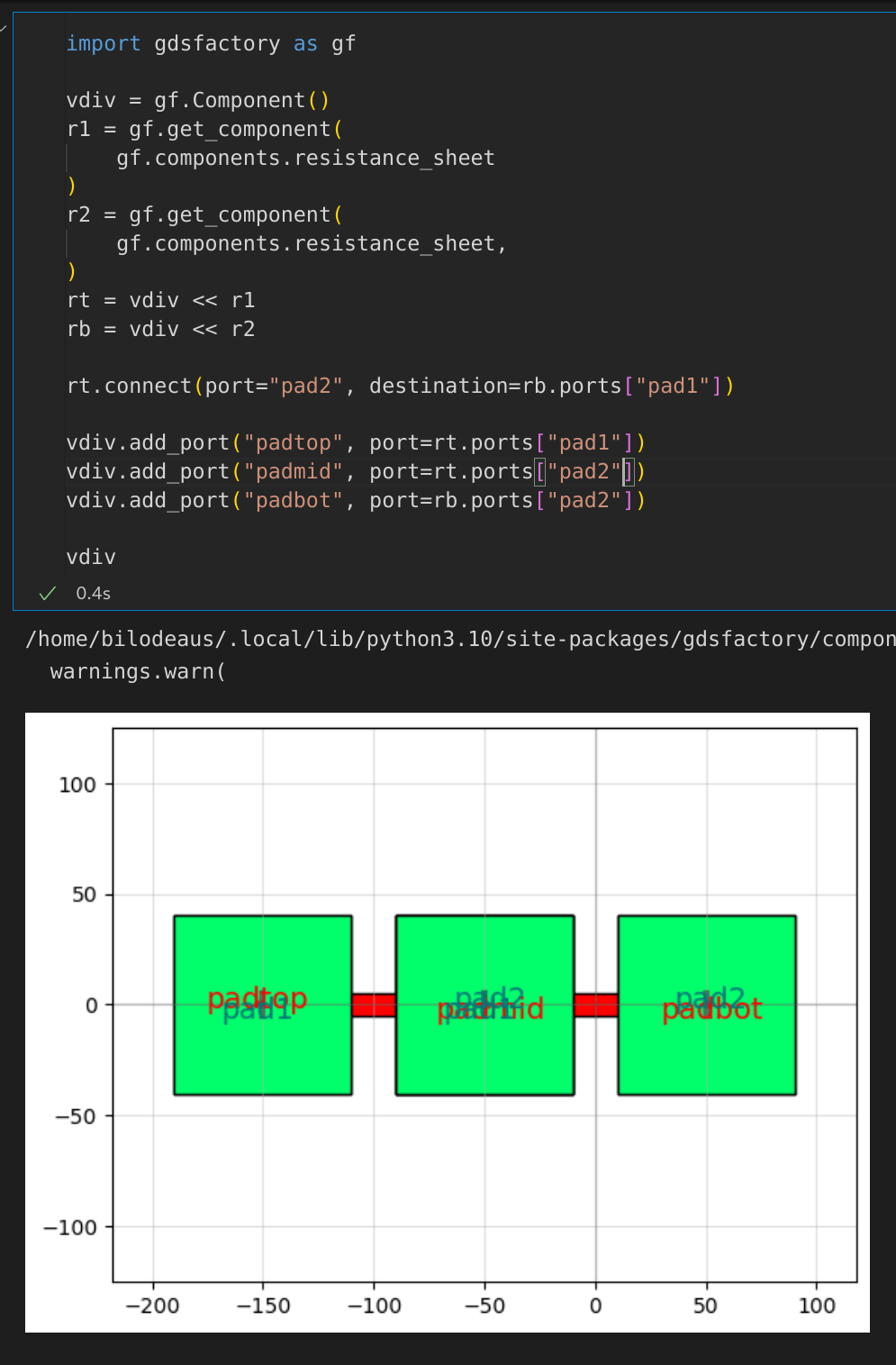Viewport: 896px width, 1365px height.
Task: Select the "pad1" string in rt.connect
Action: pos(671,385)
